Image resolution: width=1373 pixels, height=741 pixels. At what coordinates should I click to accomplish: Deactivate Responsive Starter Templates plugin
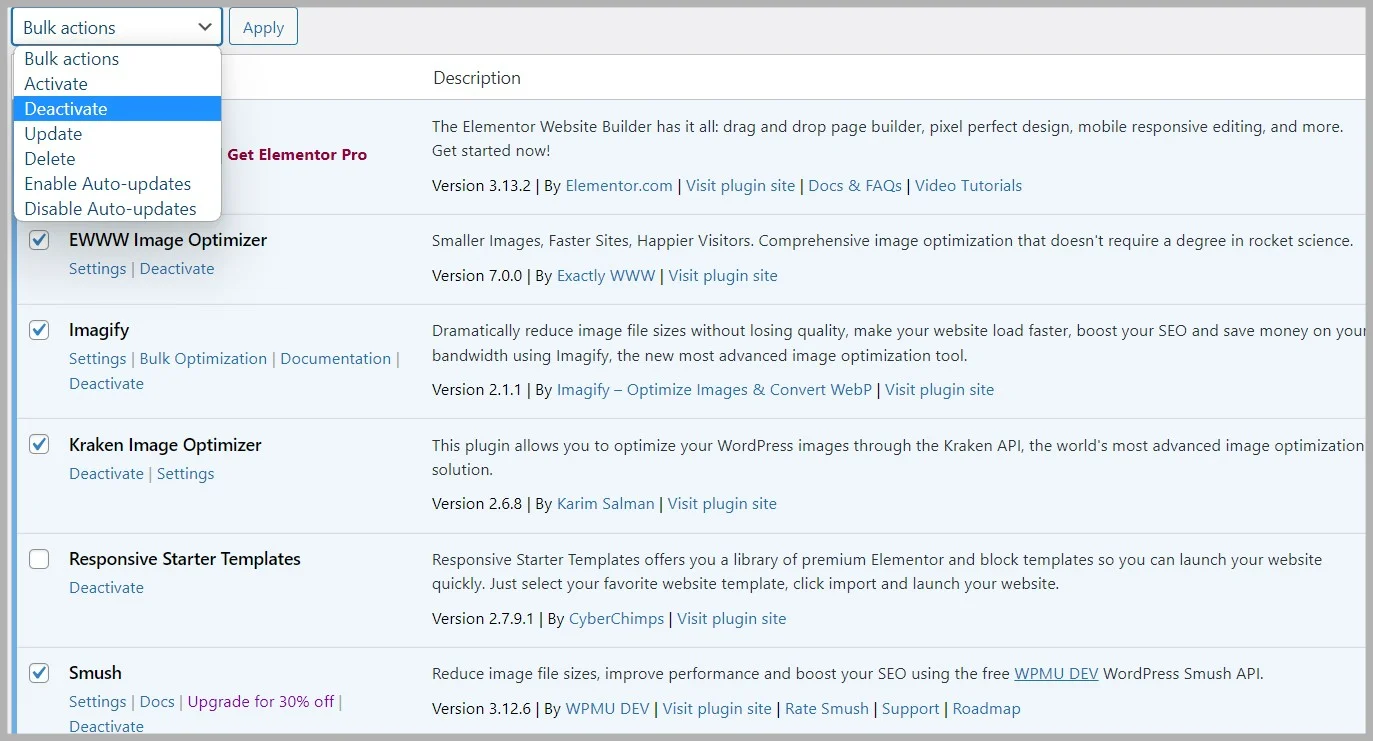click(106, 588)
